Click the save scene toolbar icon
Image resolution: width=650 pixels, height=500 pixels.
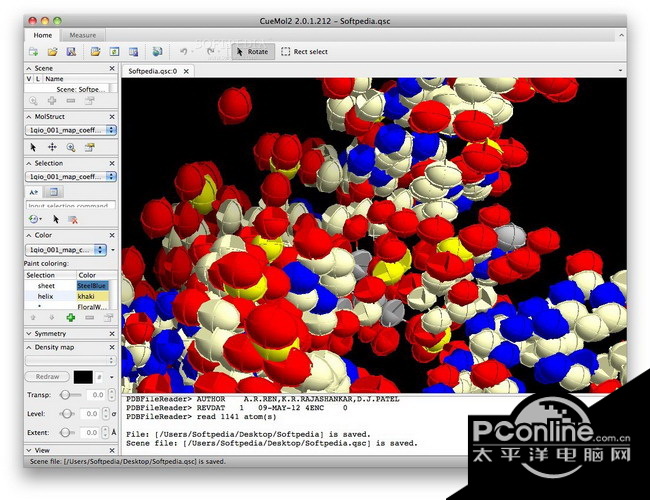[x=70, y=51]
